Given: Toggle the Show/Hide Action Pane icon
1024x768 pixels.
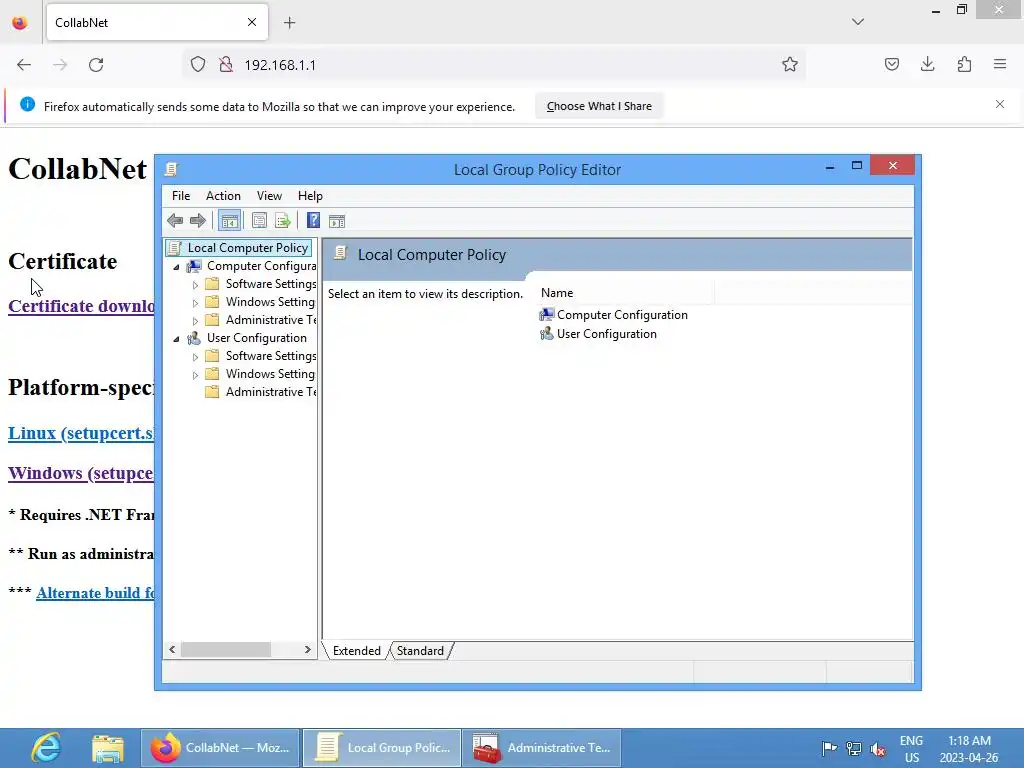Looking at the screenshot, I should [337, 221].
